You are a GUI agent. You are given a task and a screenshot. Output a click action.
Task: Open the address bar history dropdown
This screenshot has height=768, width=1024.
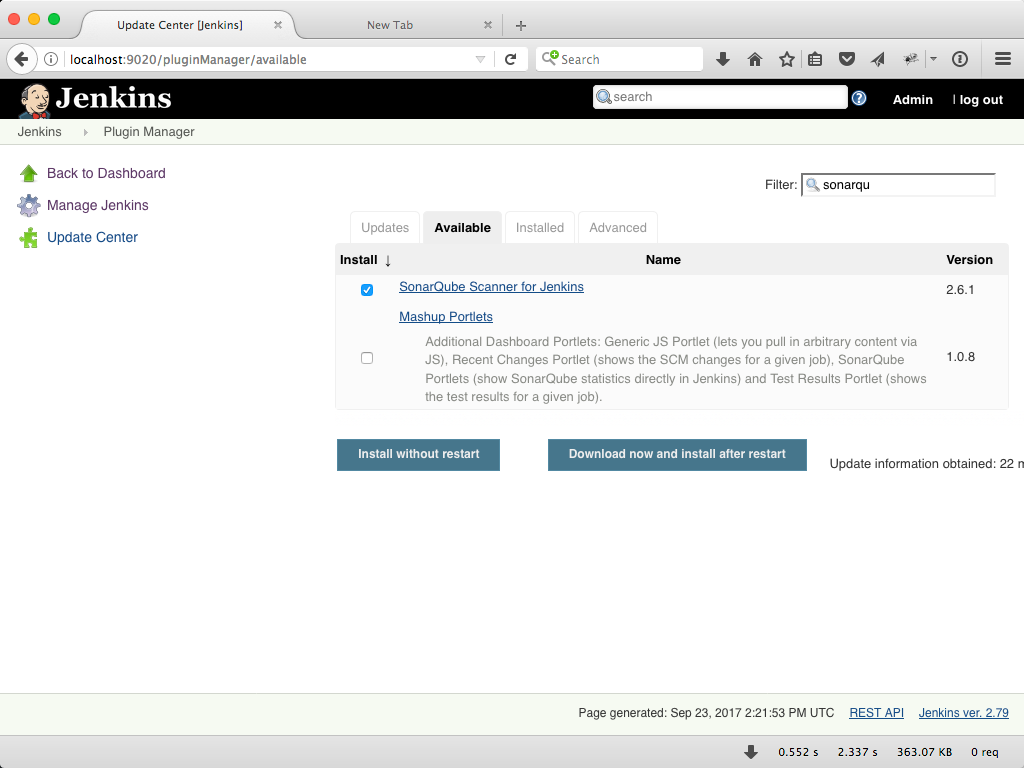(481, 59)
